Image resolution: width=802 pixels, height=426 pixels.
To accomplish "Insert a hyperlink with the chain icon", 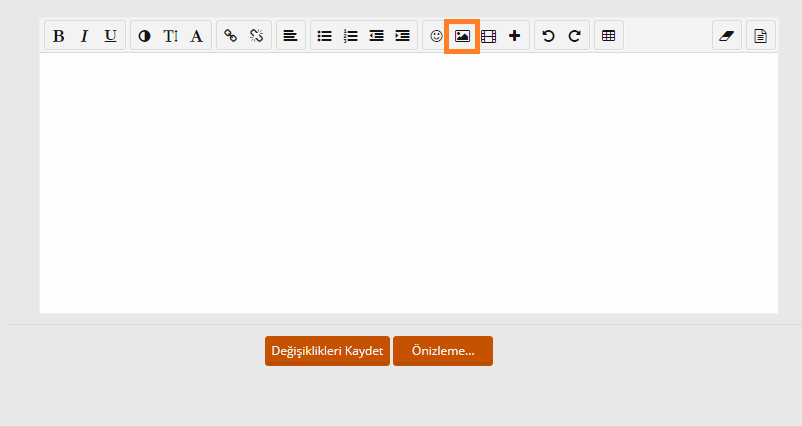I will pyautogui.click(x=230, y=36).
